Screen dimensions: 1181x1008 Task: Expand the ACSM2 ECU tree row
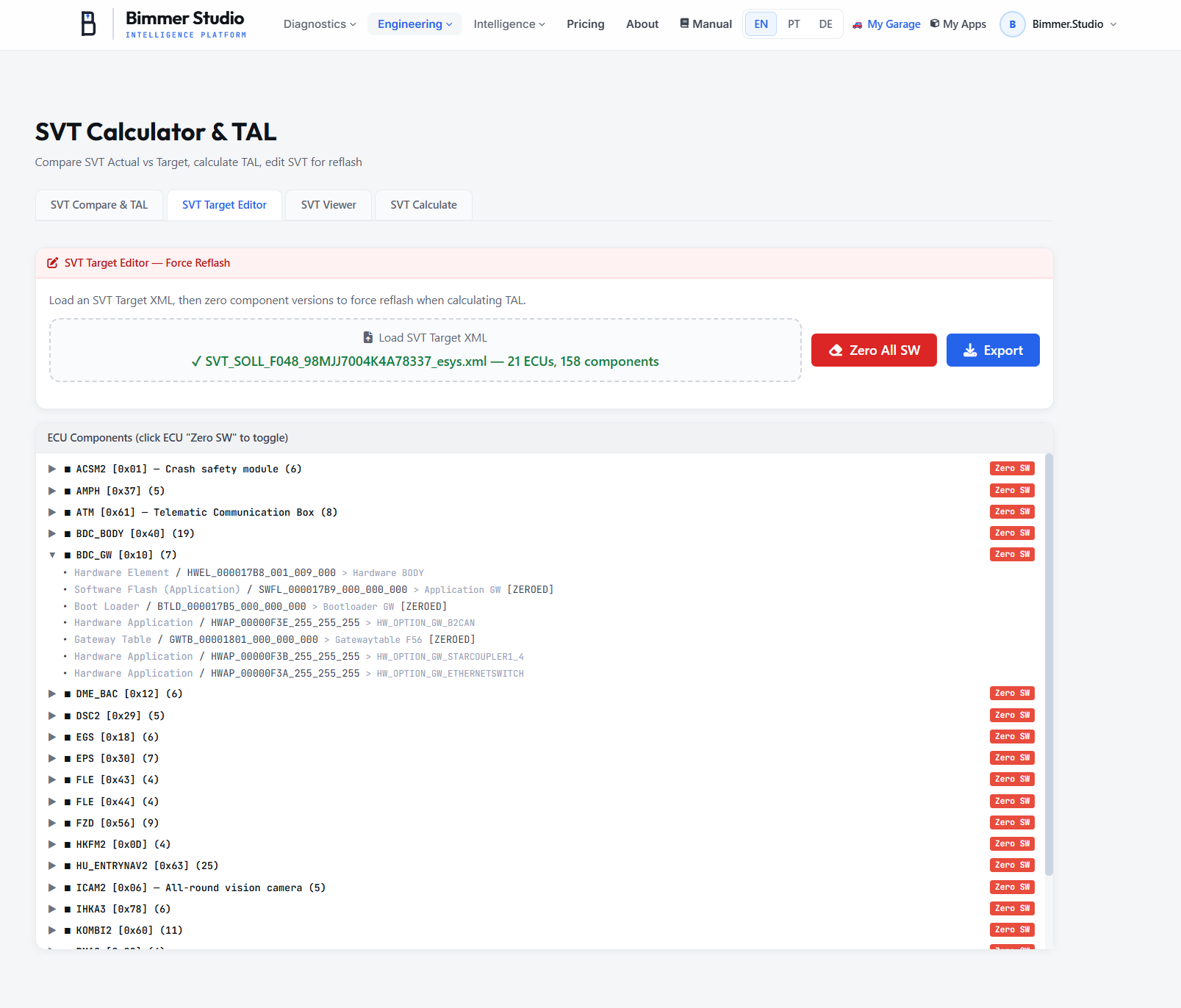pyautogui.click(x=52, y=469)
